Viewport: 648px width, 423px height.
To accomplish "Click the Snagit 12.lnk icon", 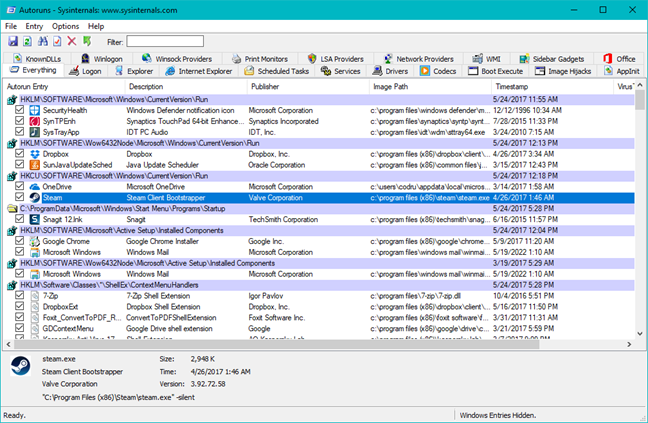I will 35,219.
